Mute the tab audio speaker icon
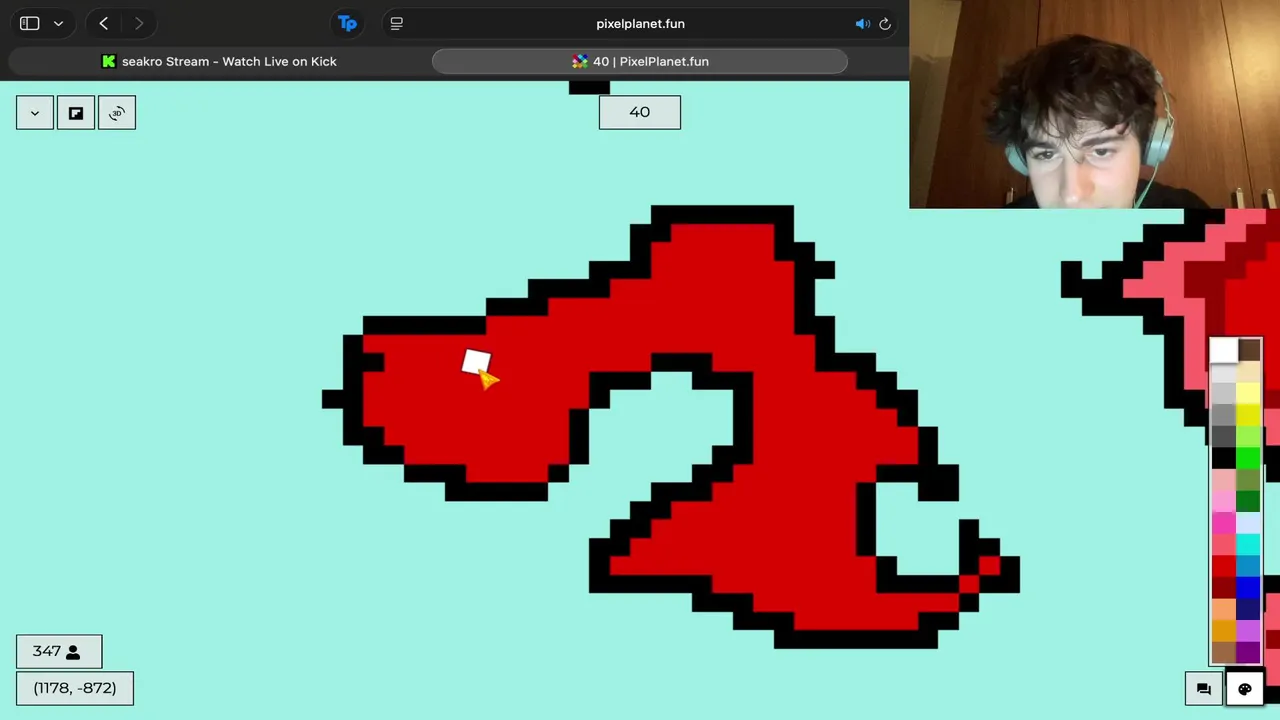This screenshot has width=1280, height=720. [862, 23]
